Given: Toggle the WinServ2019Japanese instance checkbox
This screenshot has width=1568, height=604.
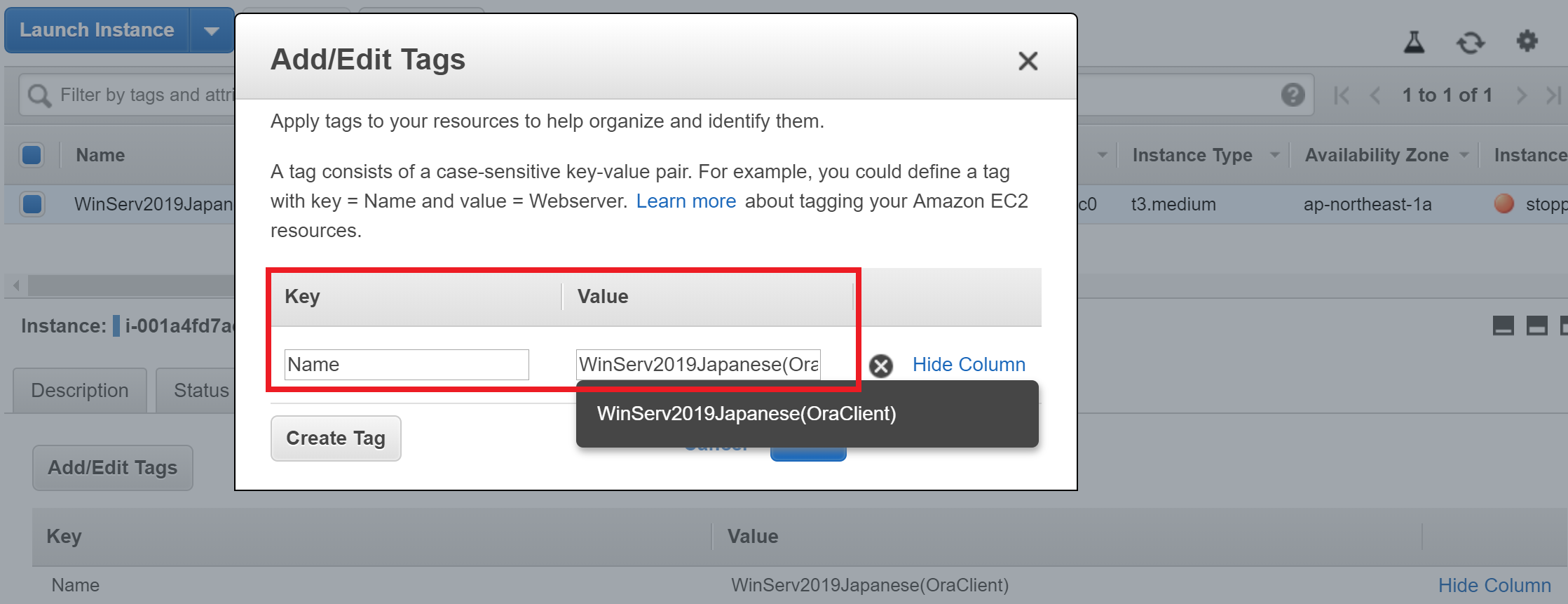Looking at the screenshot, I should pos(32,204).
